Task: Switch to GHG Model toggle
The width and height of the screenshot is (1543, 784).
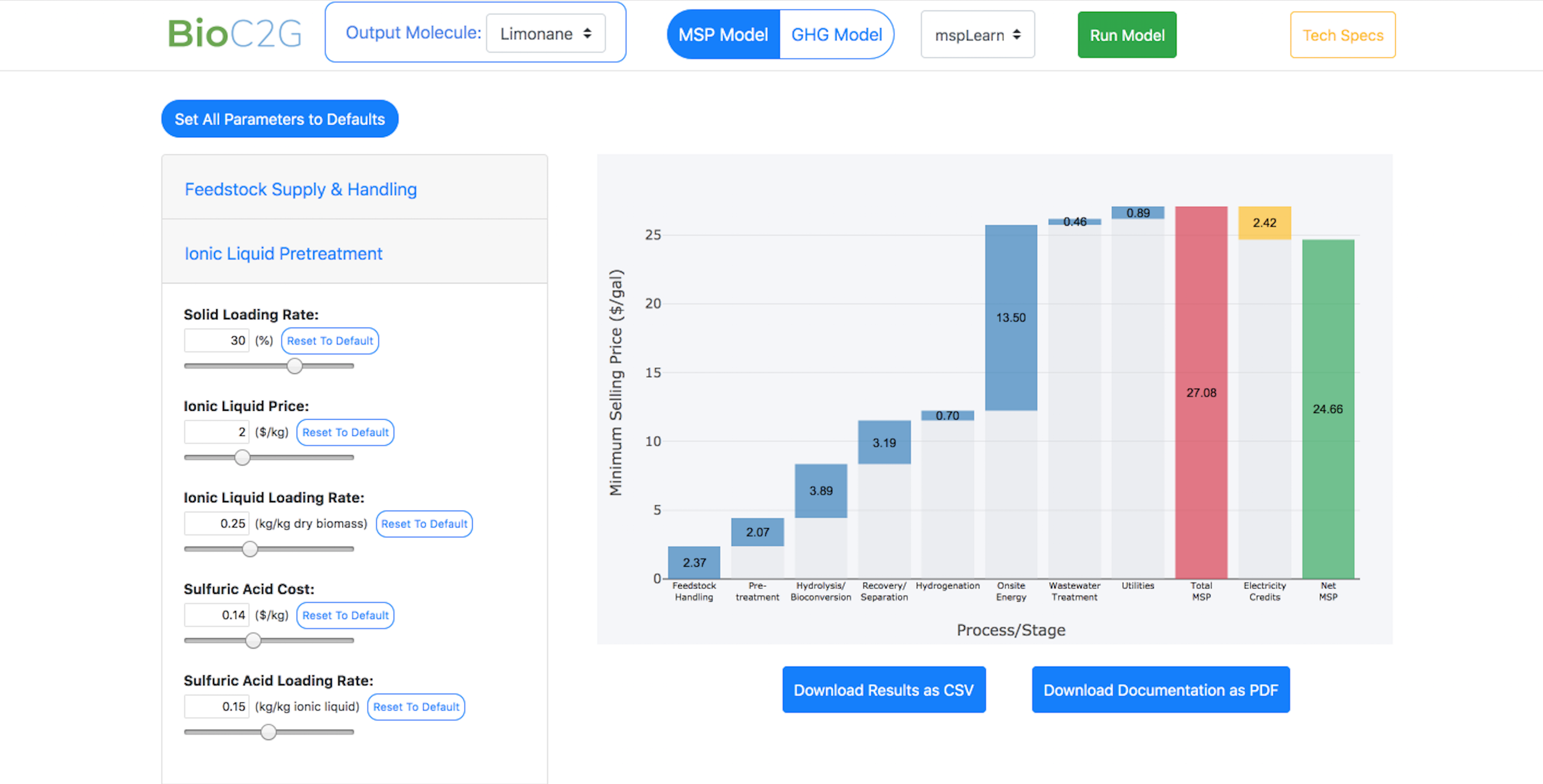Action: pos(836,35)
